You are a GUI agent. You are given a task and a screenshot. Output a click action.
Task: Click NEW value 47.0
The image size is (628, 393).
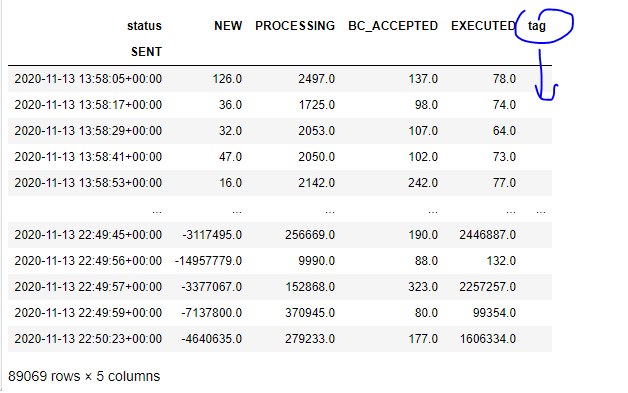(x=230, y=157)
